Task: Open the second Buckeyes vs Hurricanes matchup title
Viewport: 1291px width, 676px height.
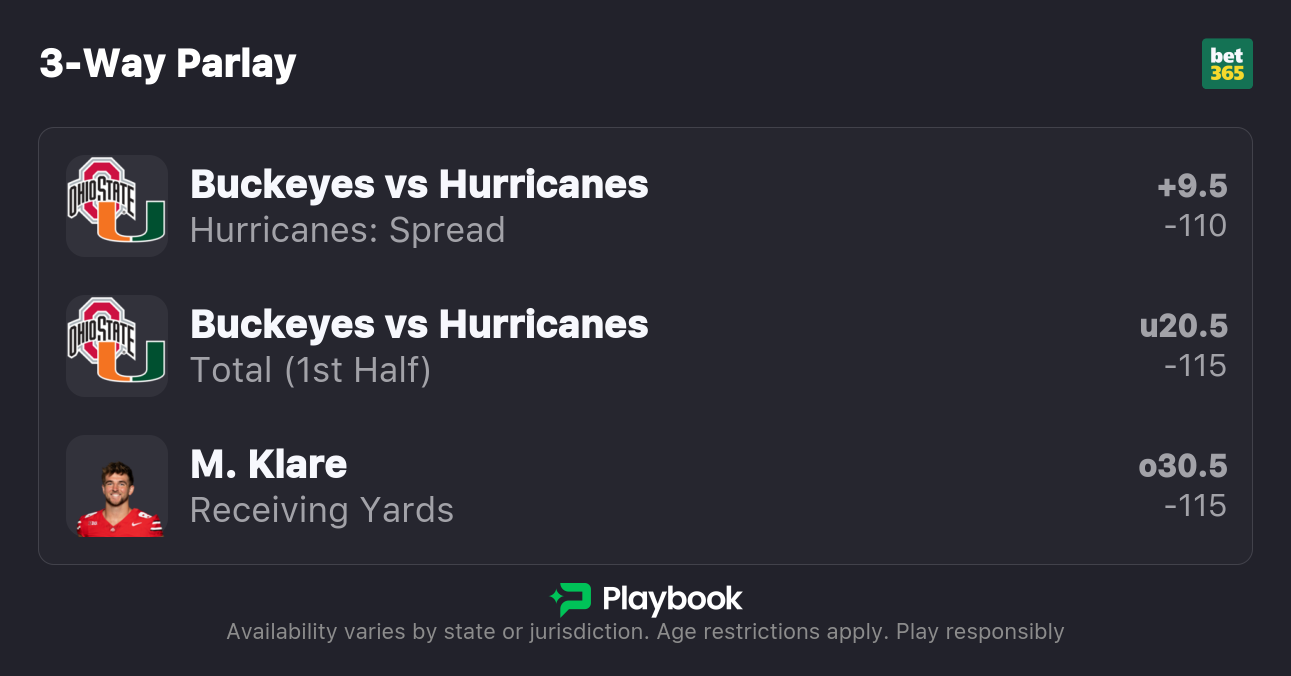Action: click(x=419, y=324)
